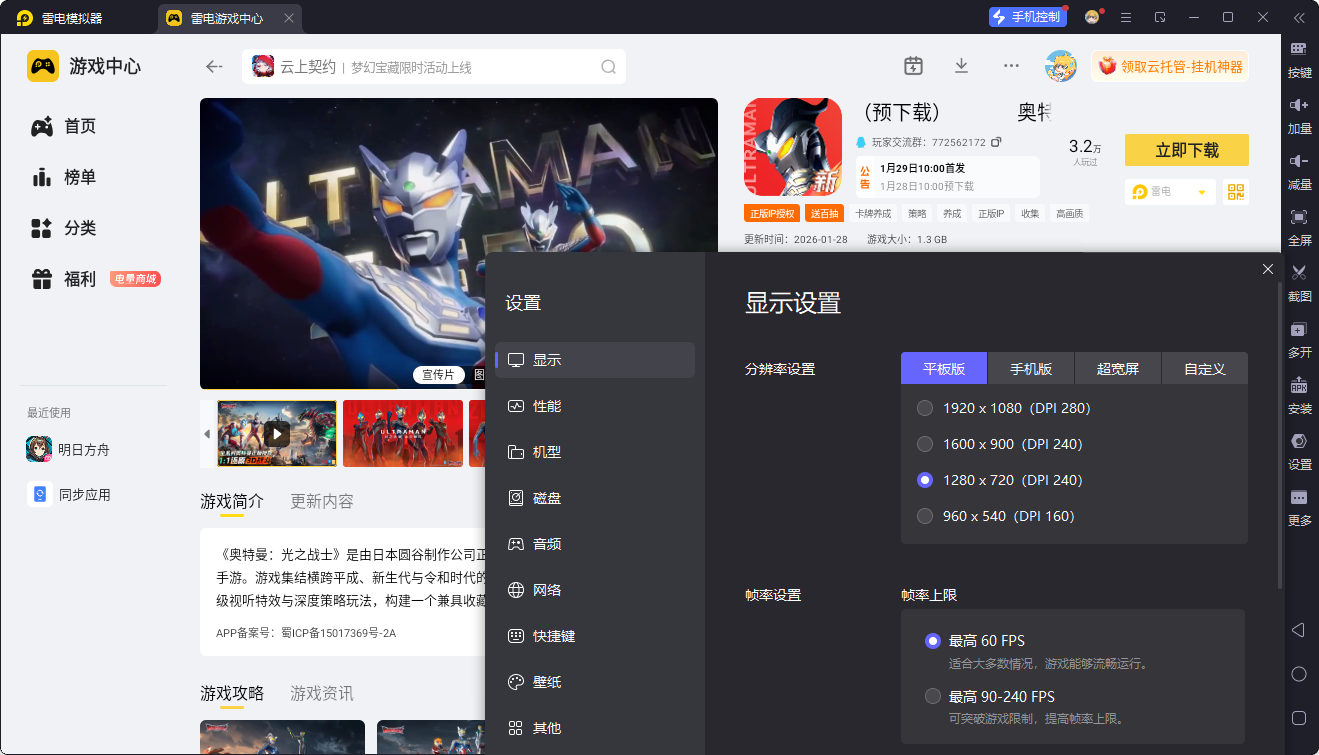Select 1920 x 1080 (DPI 280) resolution

pyautogui.click(x=925, y=408)
